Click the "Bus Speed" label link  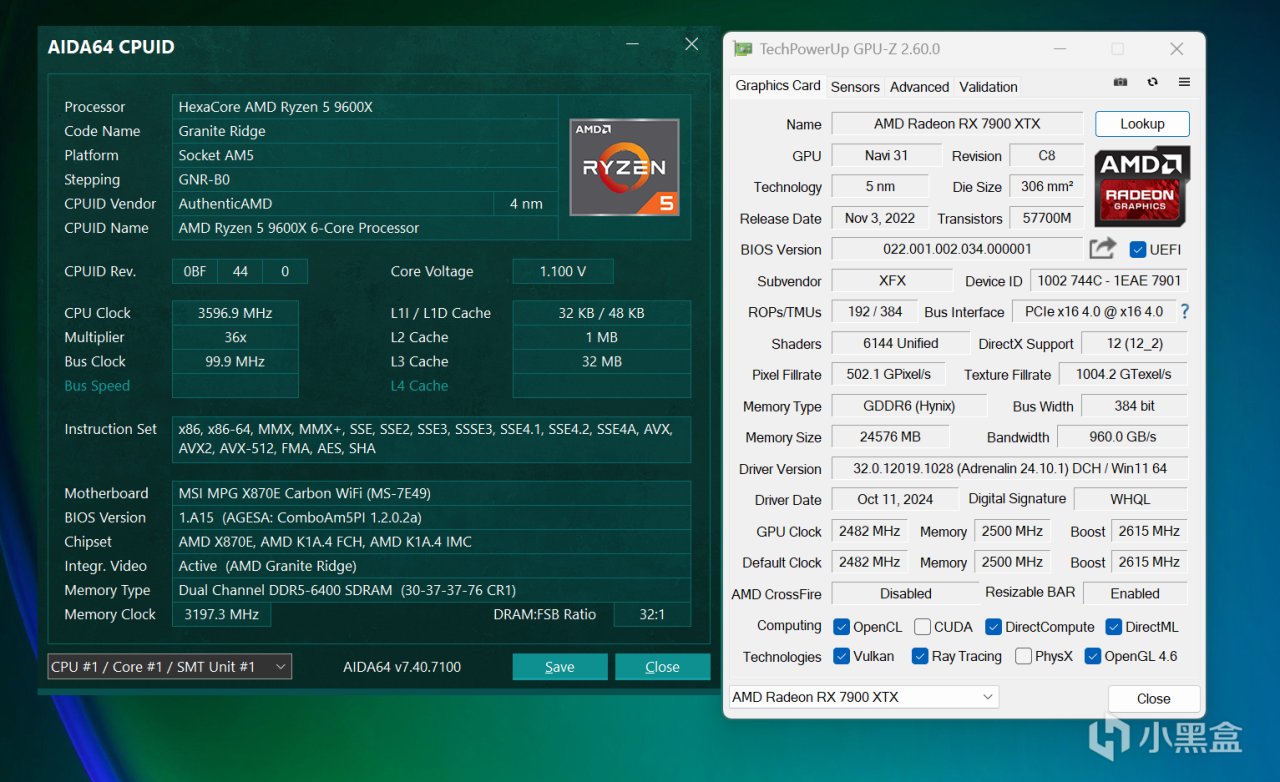click(x=97, y=386)
